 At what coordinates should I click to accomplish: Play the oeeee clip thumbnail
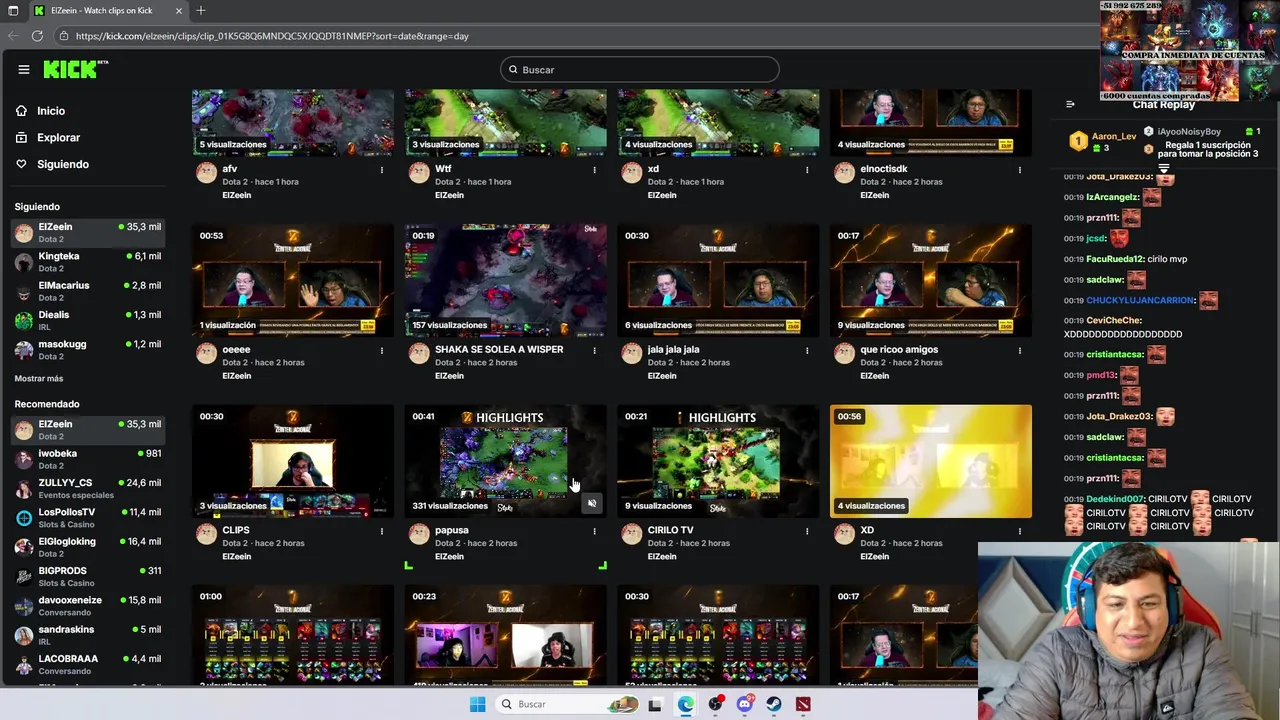[x=293, y=280]
